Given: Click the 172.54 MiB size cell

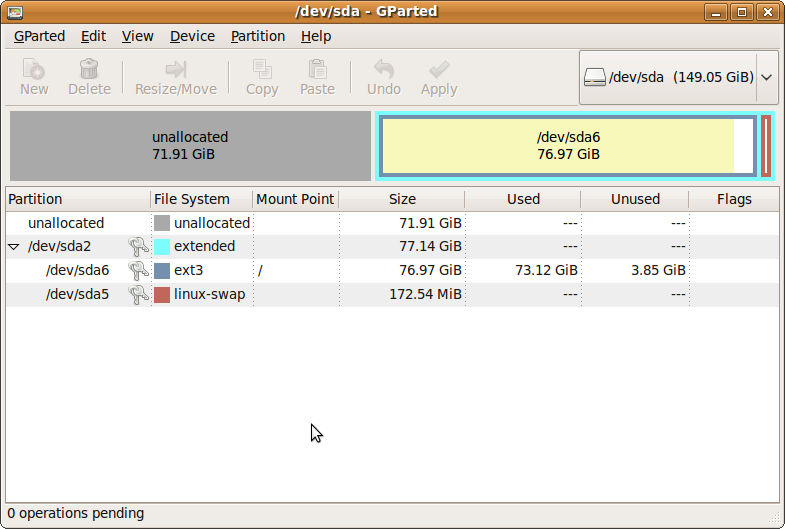Looking at the screenshot, I should 425,295.
